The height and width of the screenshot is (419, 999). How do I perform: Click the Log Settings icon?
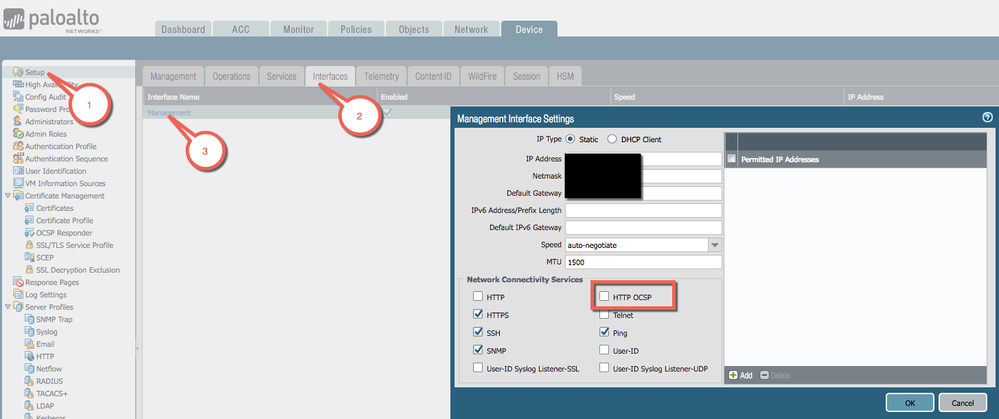point(18,295)
